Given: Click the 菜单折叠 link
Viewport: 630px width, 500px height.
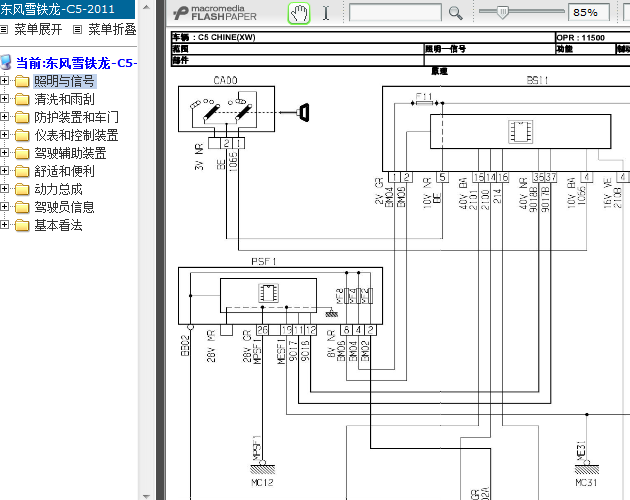Looking at the screenshot, I should 112,29.
